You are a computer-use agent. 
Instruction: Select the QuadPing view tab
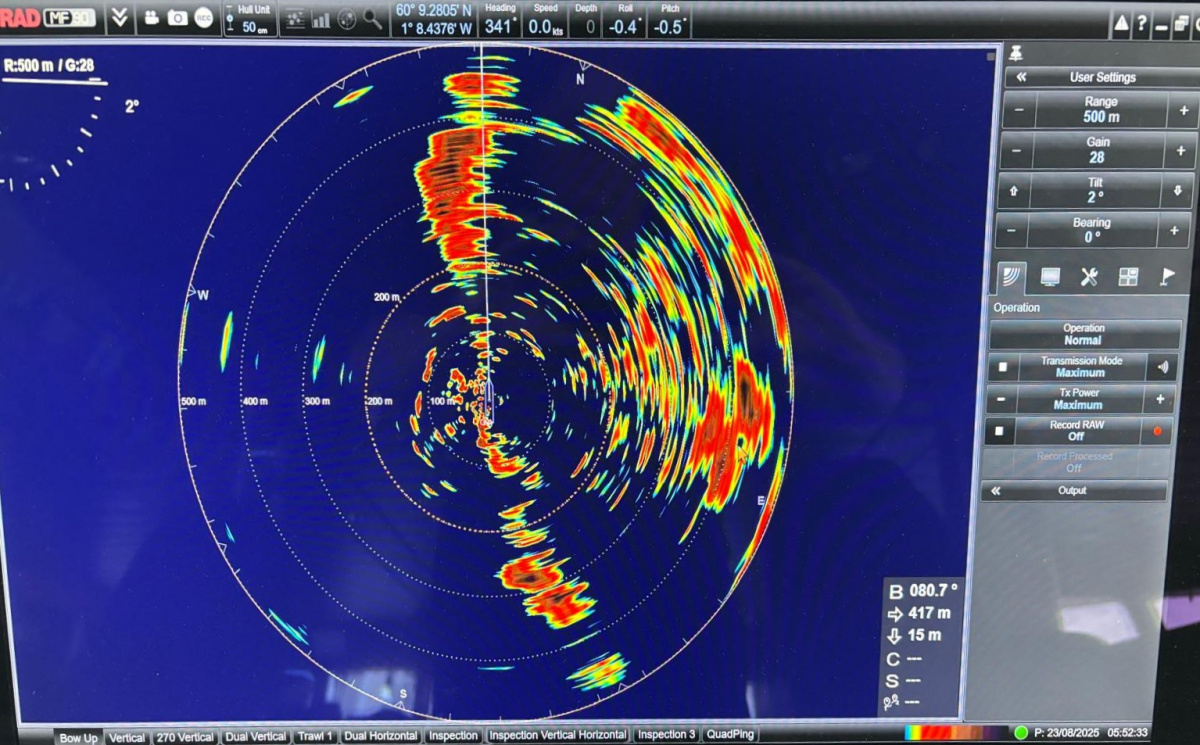(731, 735)
